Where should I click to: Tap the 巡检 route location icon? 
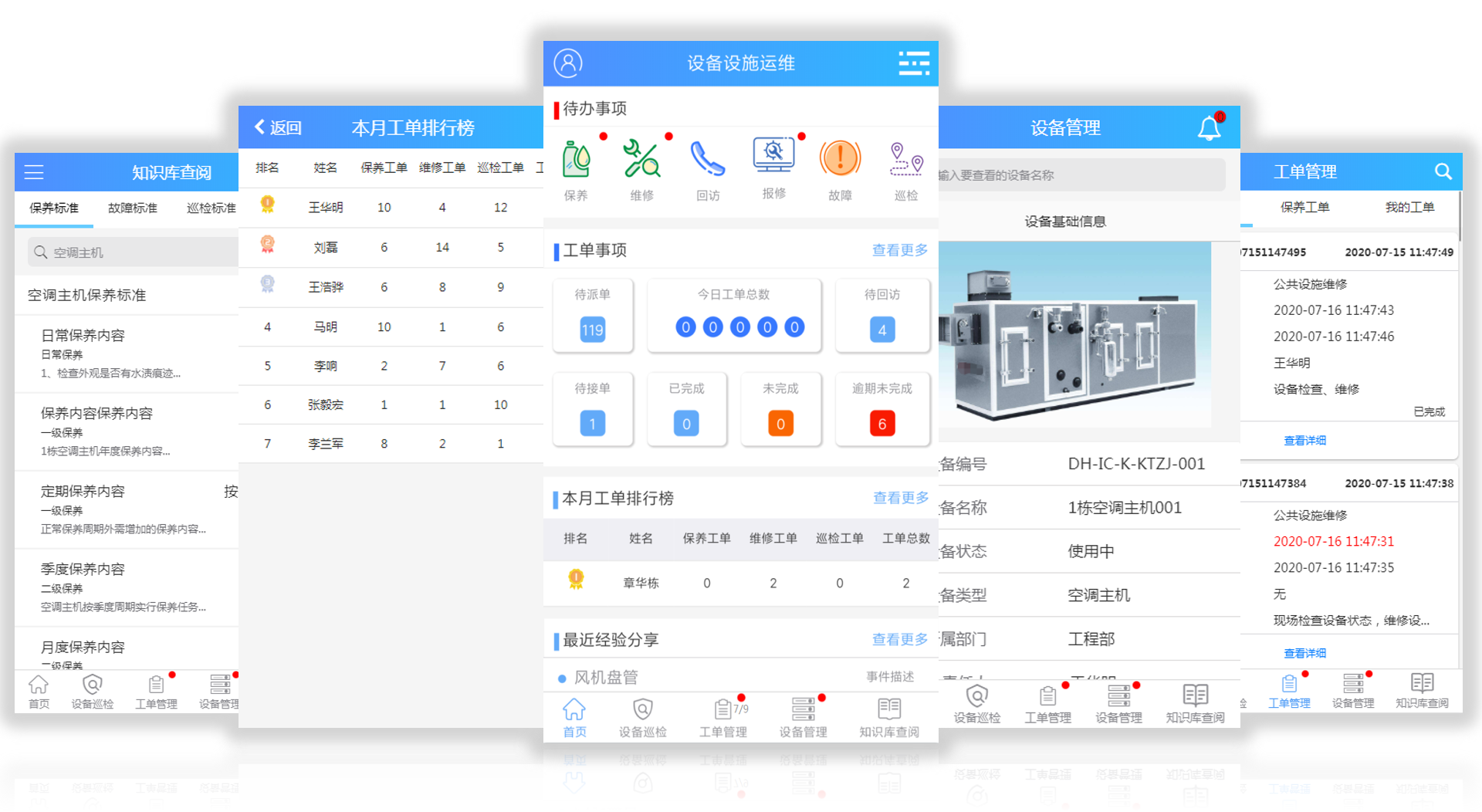(906, 160)
